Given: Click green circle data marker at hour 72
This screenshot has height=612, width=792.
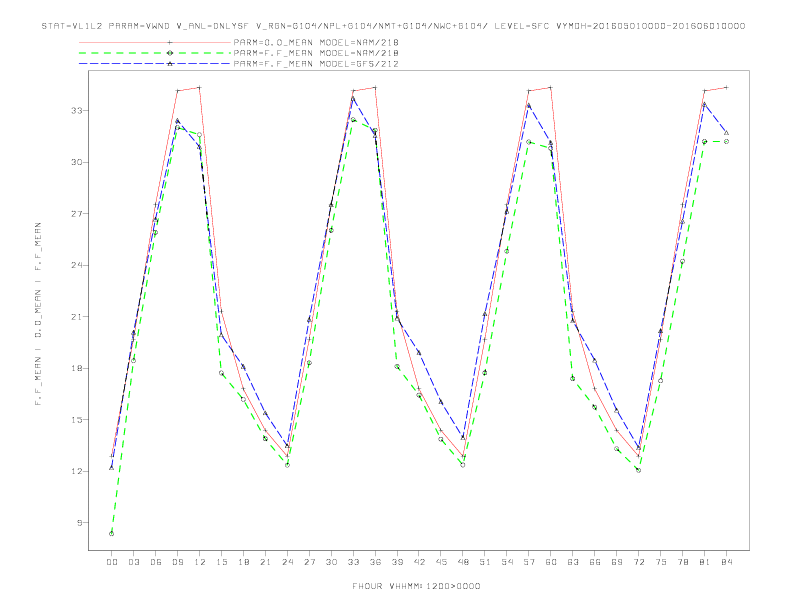Looking at the screenshot, I should (x=638, y=470).
